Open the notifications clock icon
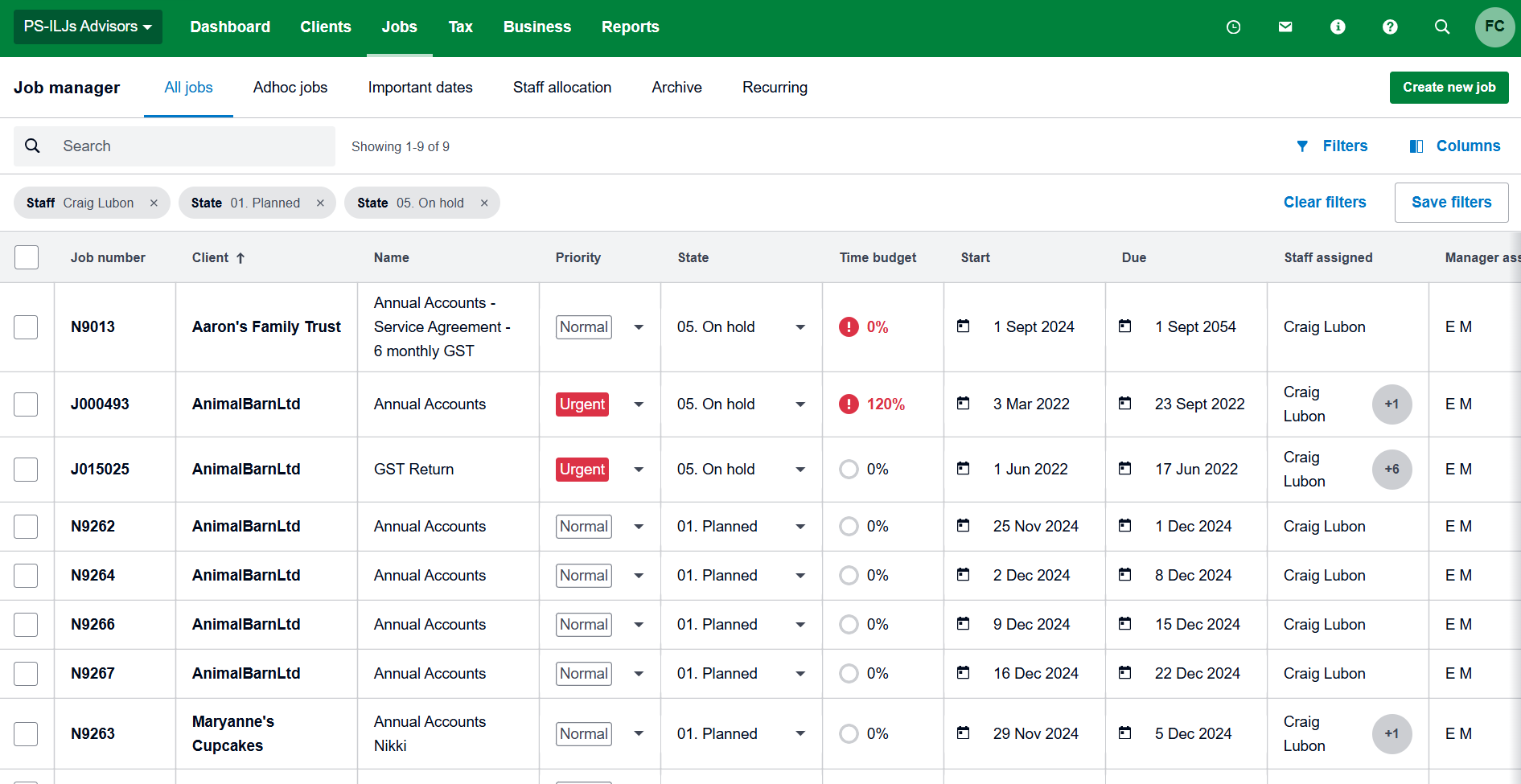Screen dimensions: 1521x784 coord(1233,27)
